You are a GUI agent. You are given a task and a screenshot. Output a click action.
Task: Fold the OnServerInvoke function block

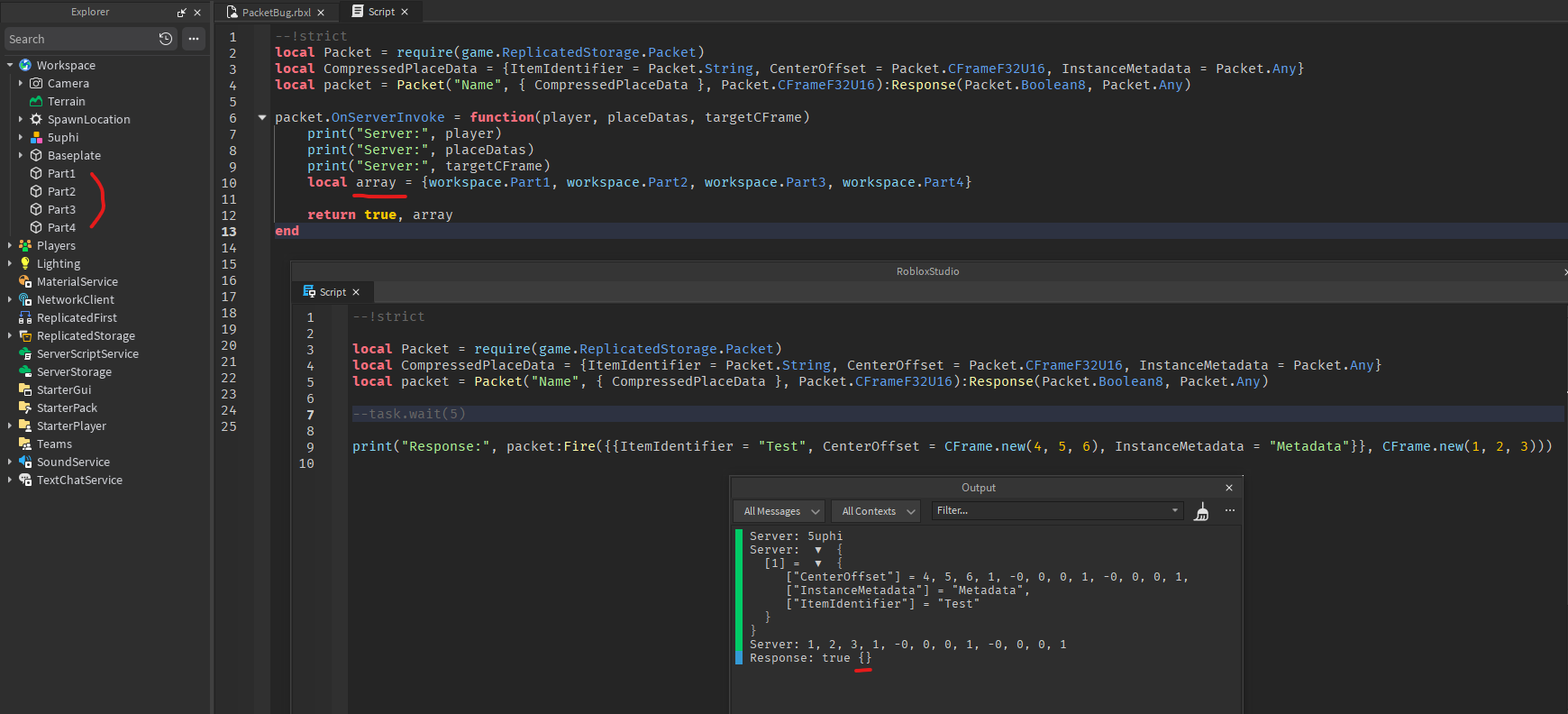[x=262, y=117]
